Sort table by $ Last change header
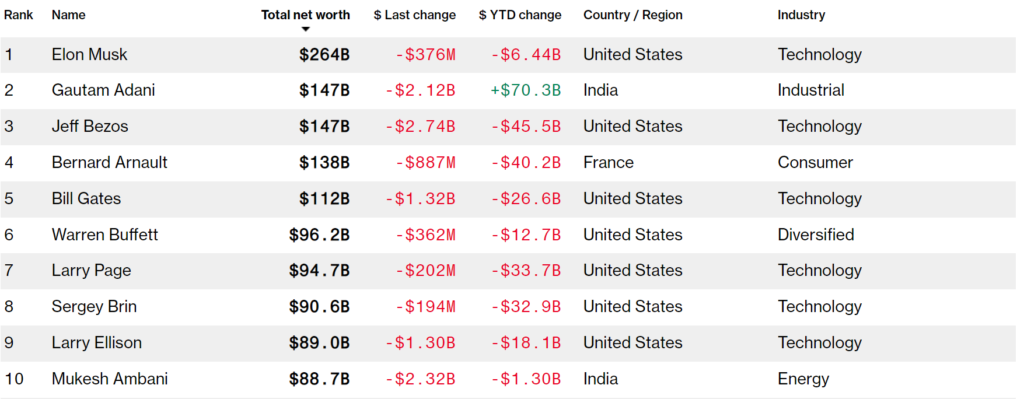The height and width of the screenshot is (399, 1024). coord(415,15)
